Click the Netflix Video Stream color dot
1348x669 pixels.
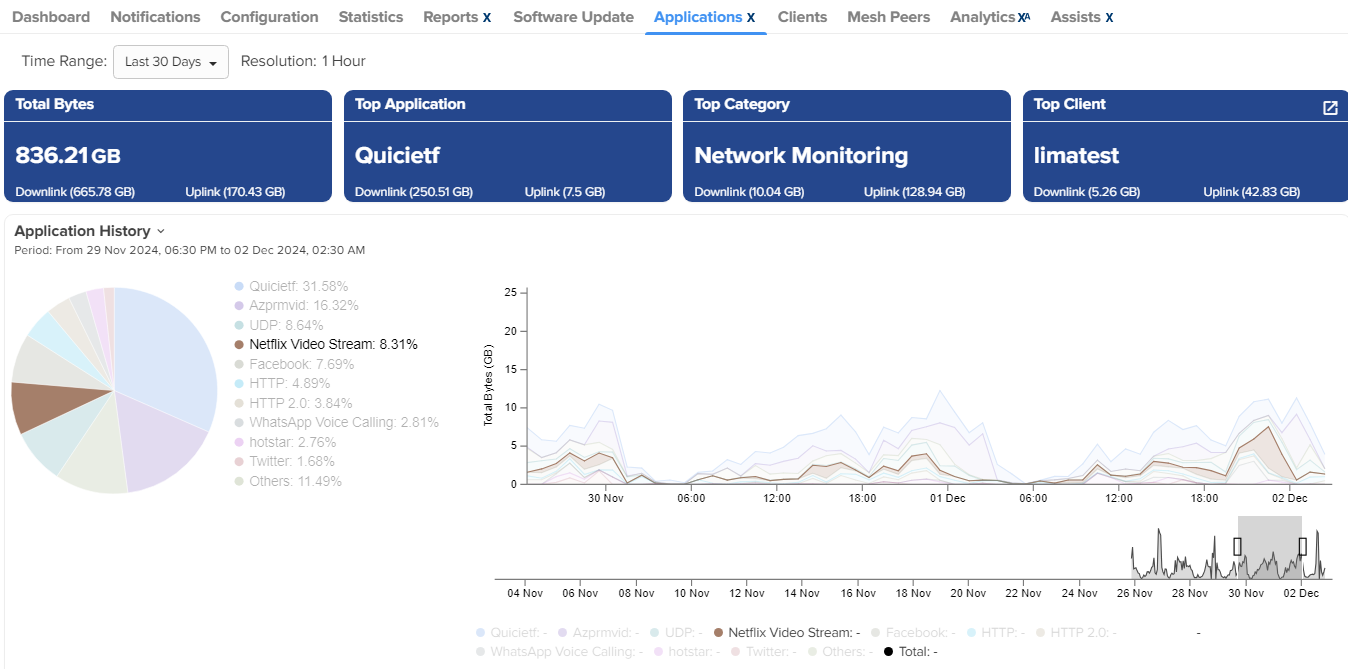click(237, 344)
